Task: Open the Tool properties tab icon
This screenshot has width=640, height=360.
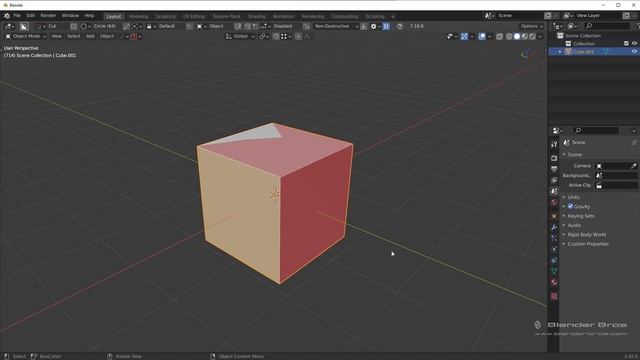Action: [x=554, y=144]
